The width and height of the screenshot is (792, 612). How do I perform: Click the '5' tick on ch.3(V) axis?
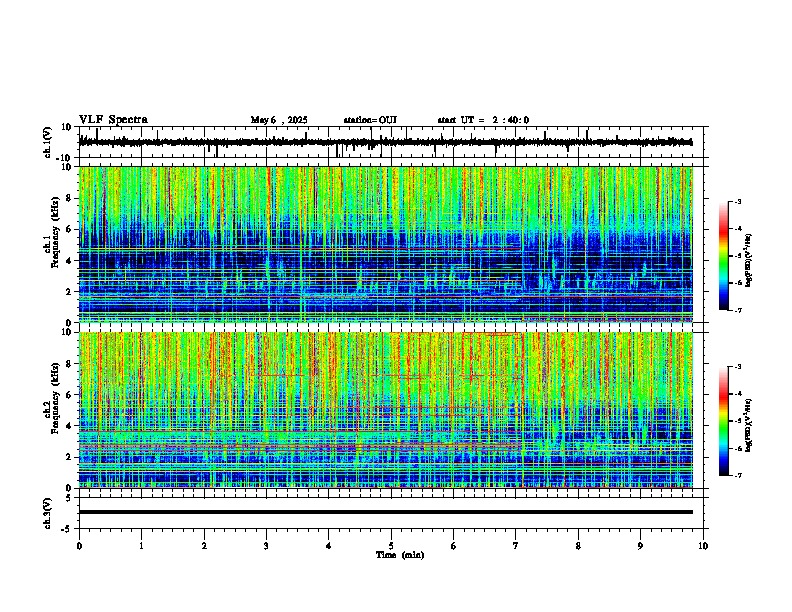click(70, 498)
